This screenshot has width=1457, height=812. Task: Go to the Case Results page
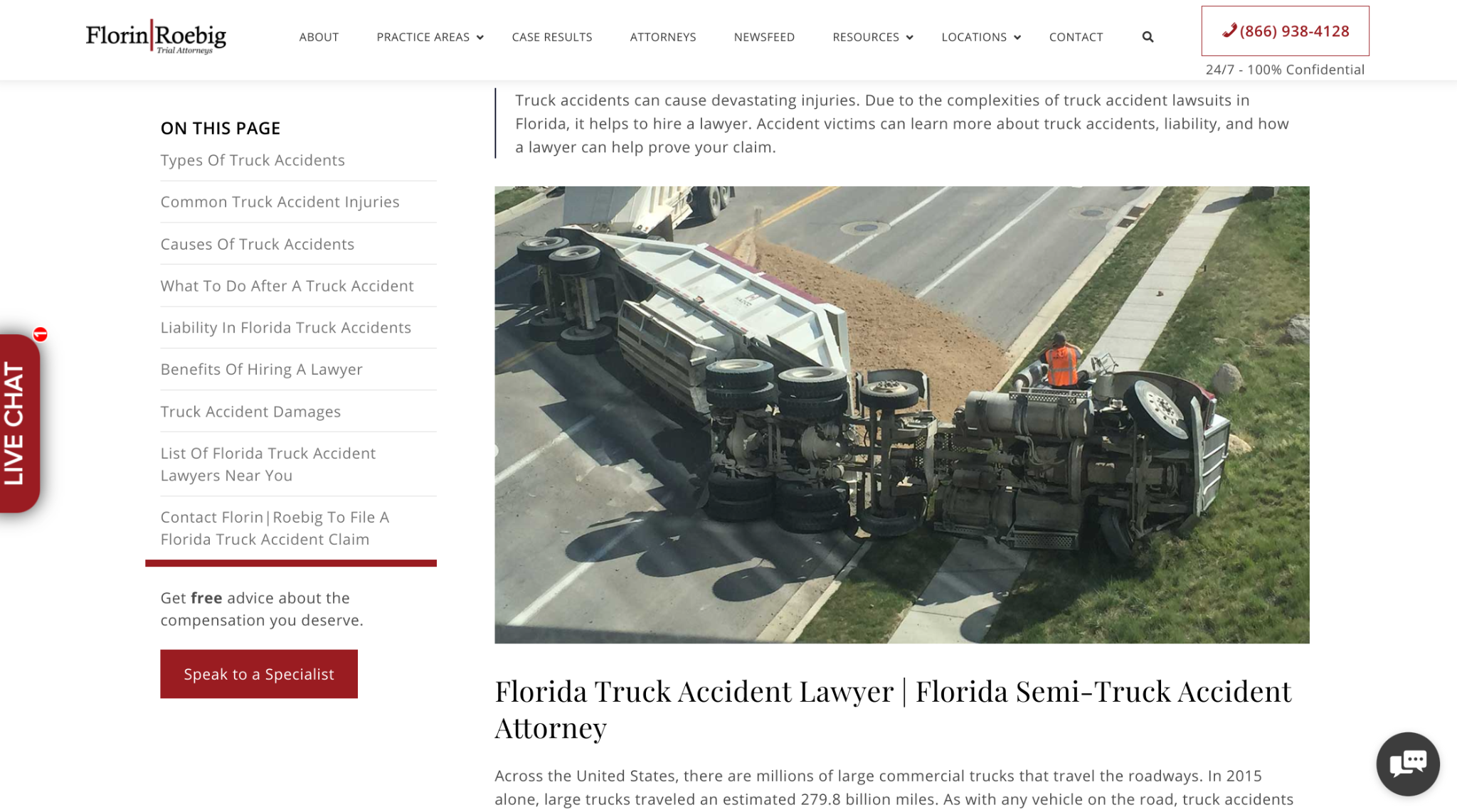pyautogui.click(x=552, y=37)
